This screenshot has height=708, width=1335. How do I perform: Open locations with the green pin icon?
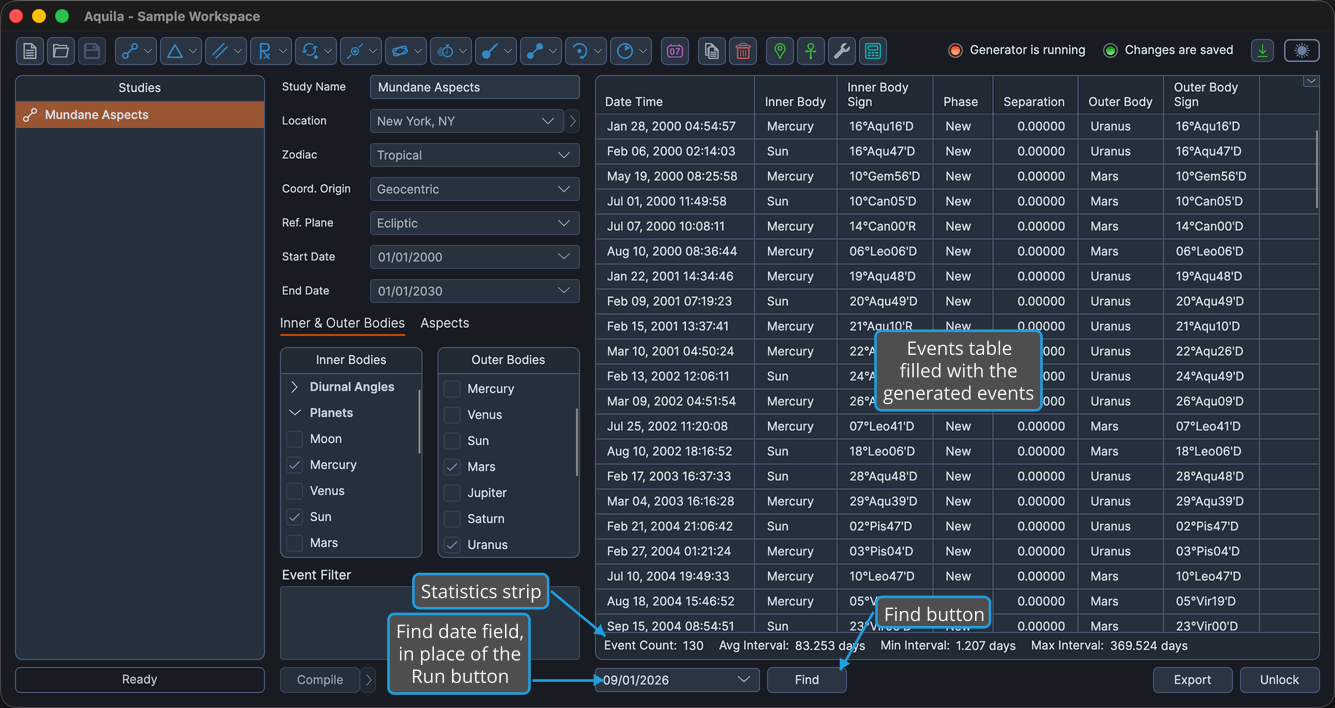point(780,51)
